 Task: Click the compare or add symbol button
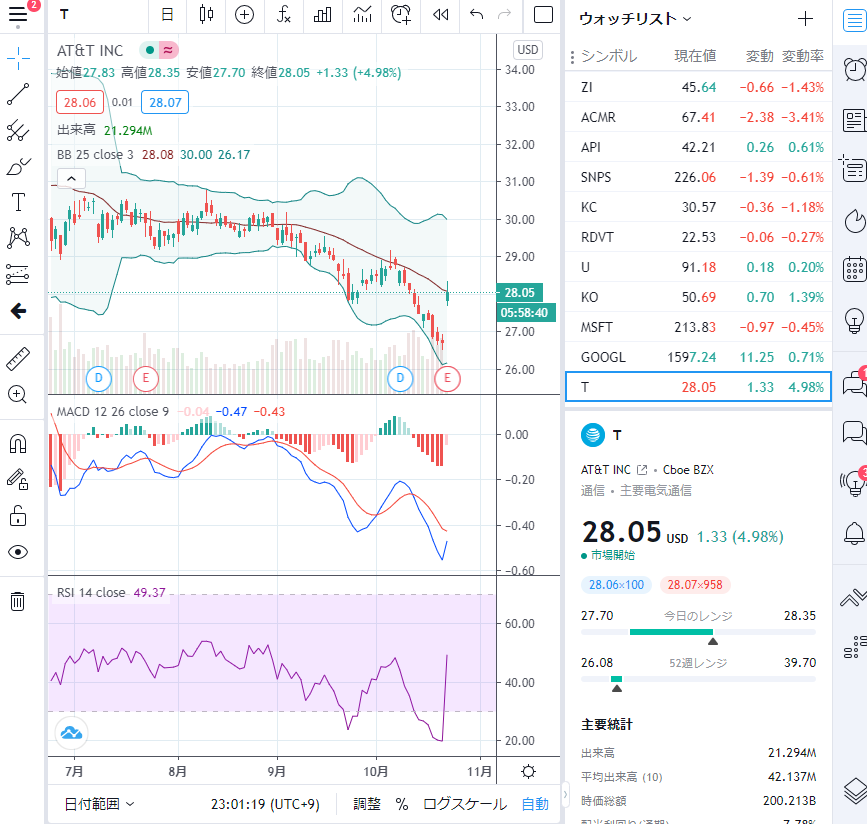(244, 15)
